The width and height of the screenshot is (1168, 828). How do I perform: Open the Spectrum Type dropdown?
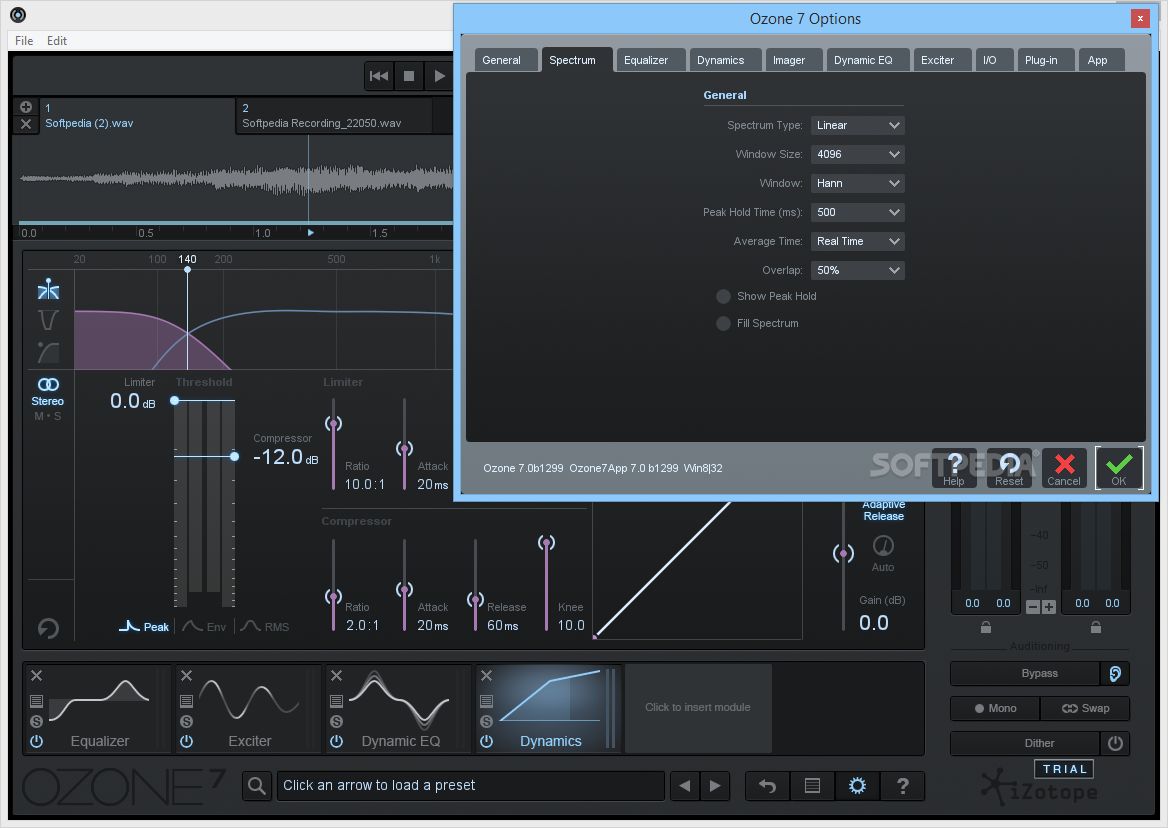(857, 125)
